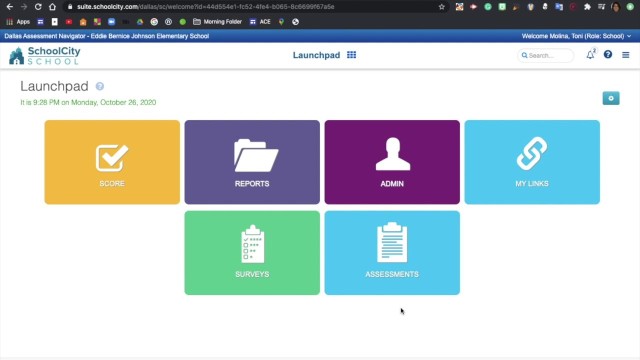Click the browser back arrow

click(x=9, y=7)
